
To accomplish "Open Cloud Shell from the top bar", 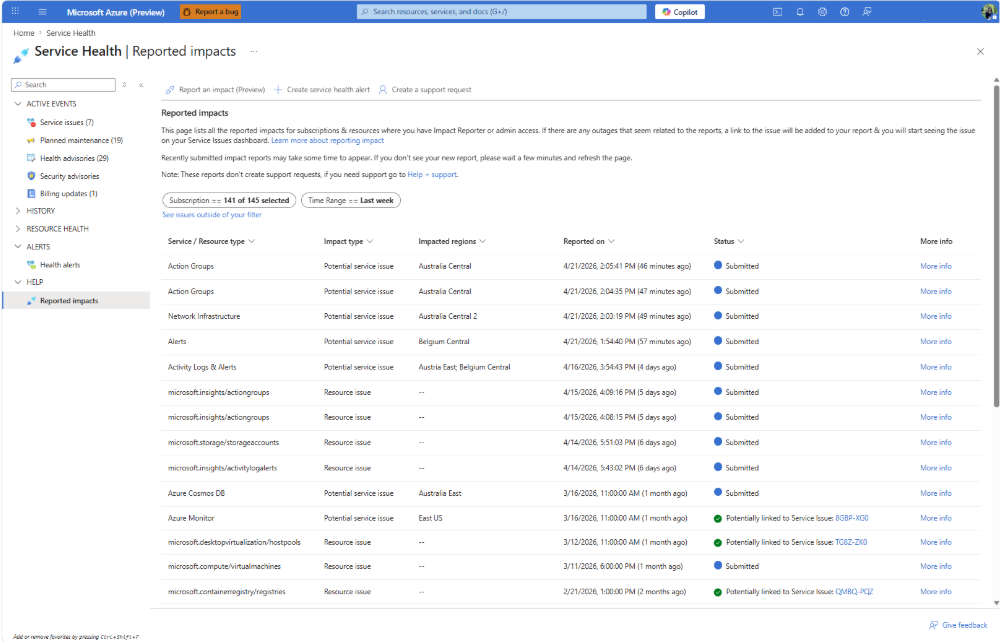I will [x=777, y=11].
